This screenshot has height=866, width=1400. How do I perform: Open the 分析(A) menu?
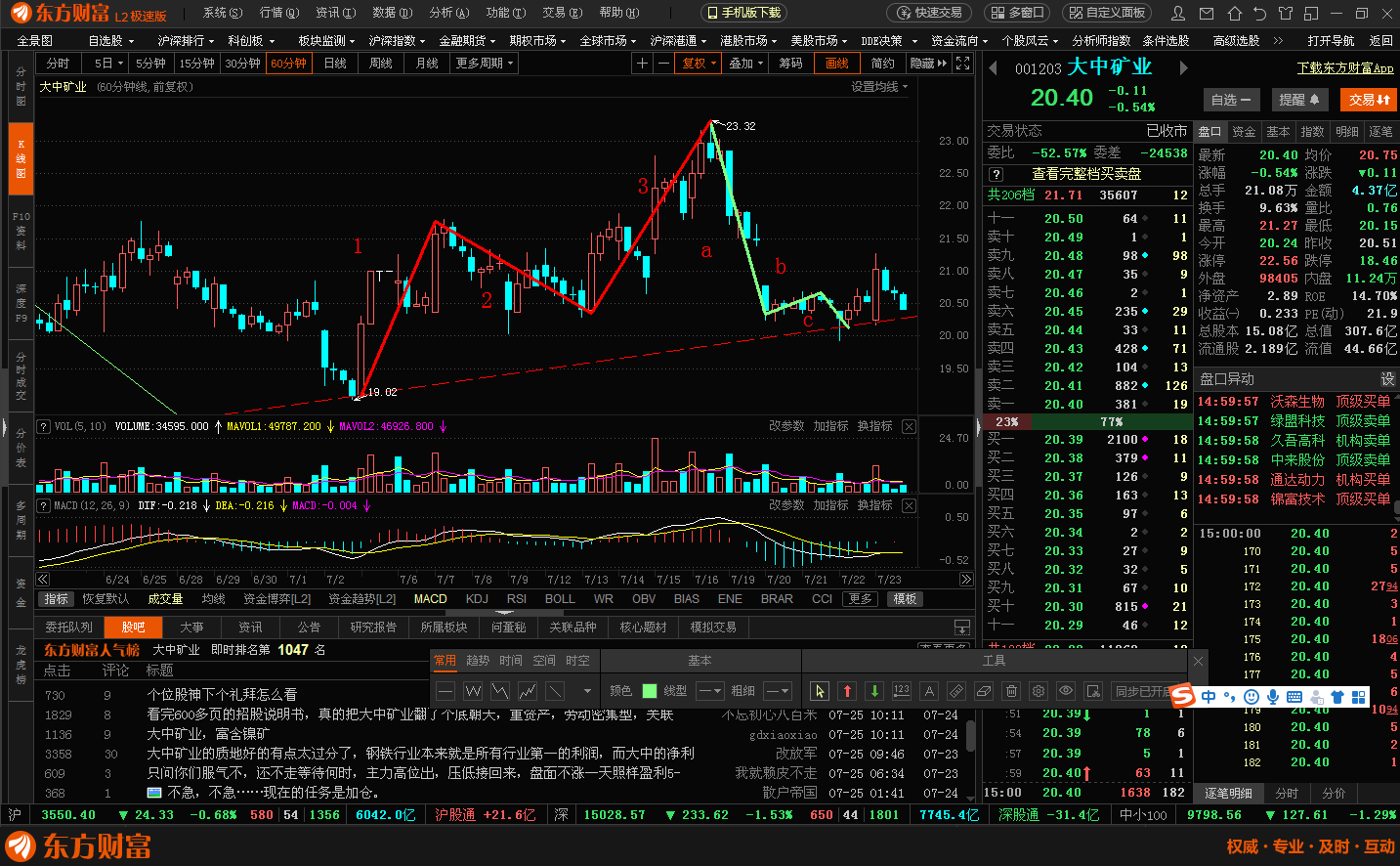[x=448, y=13]
